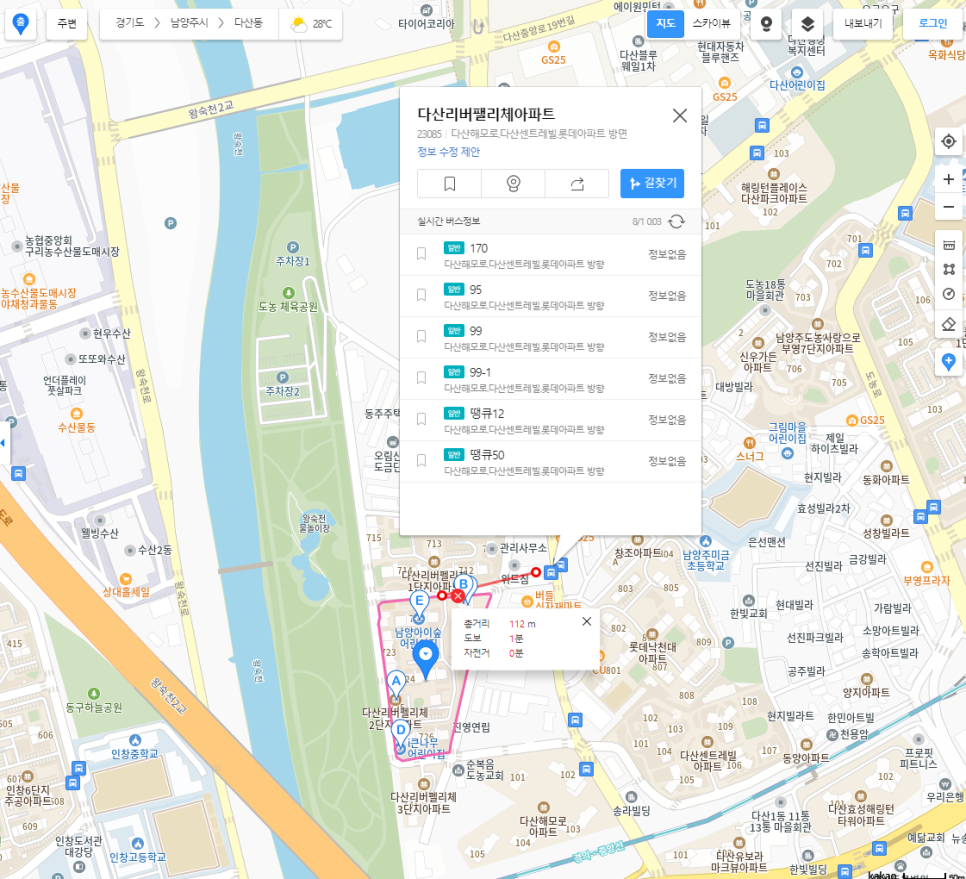The height and width of the screenshot is (879, 966).
Task: Open the map layers menu icon
Action: coord(807,24)
